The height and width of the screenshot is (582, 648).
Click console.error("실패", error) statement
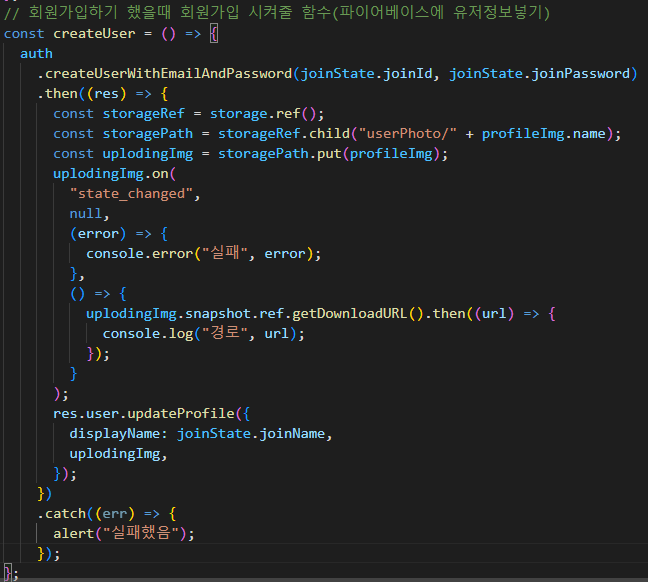(203, 253)
